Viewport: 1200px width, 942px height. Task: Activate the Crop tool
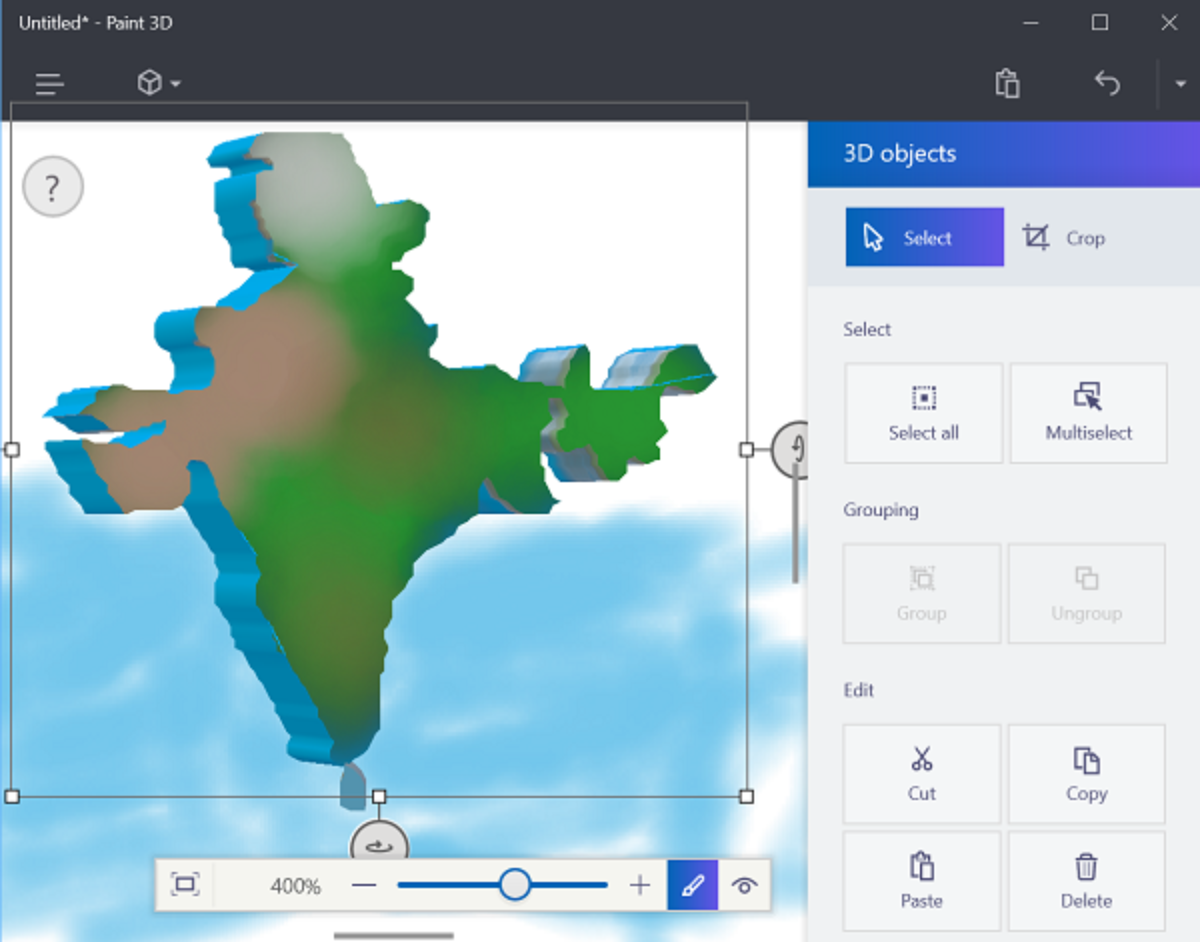1063,237
